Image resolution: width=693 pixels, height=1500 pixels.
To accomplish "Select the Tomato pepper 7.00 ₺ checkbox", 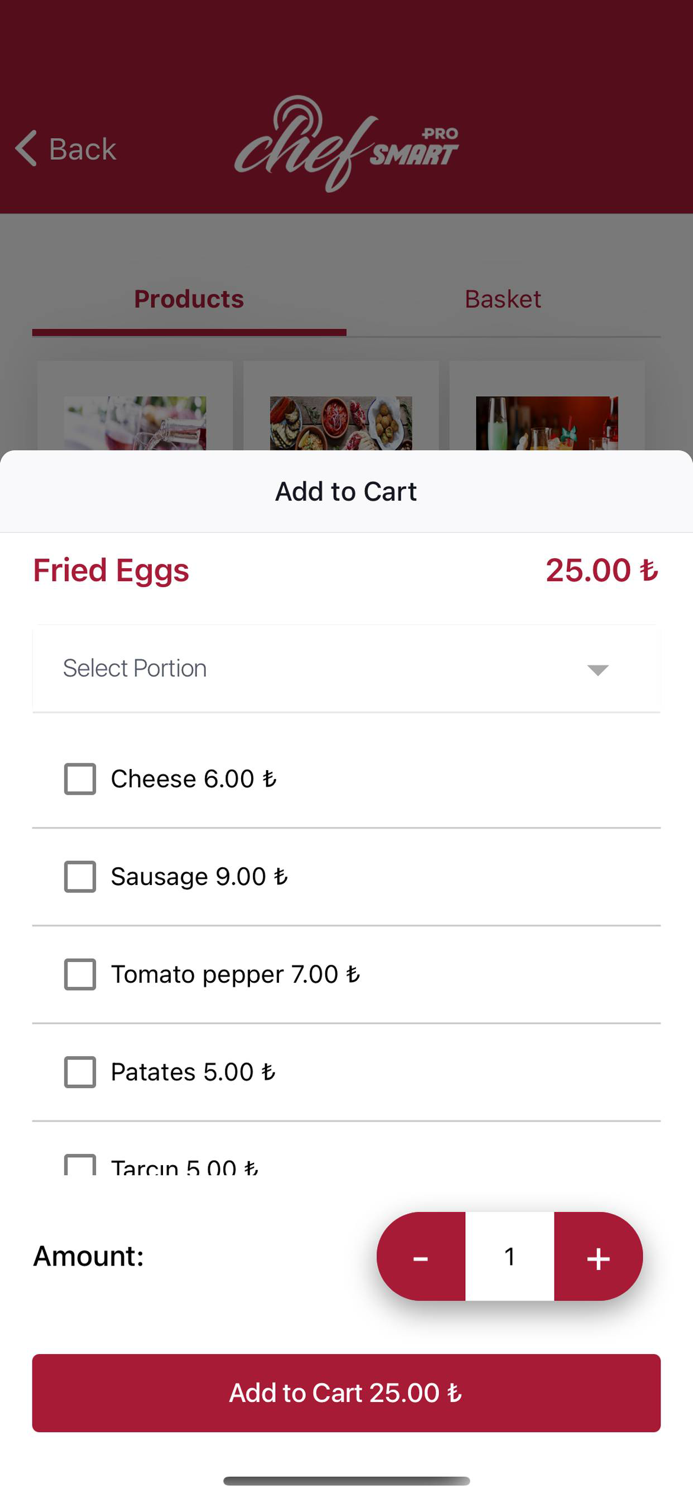I will [x=80, y=974].
